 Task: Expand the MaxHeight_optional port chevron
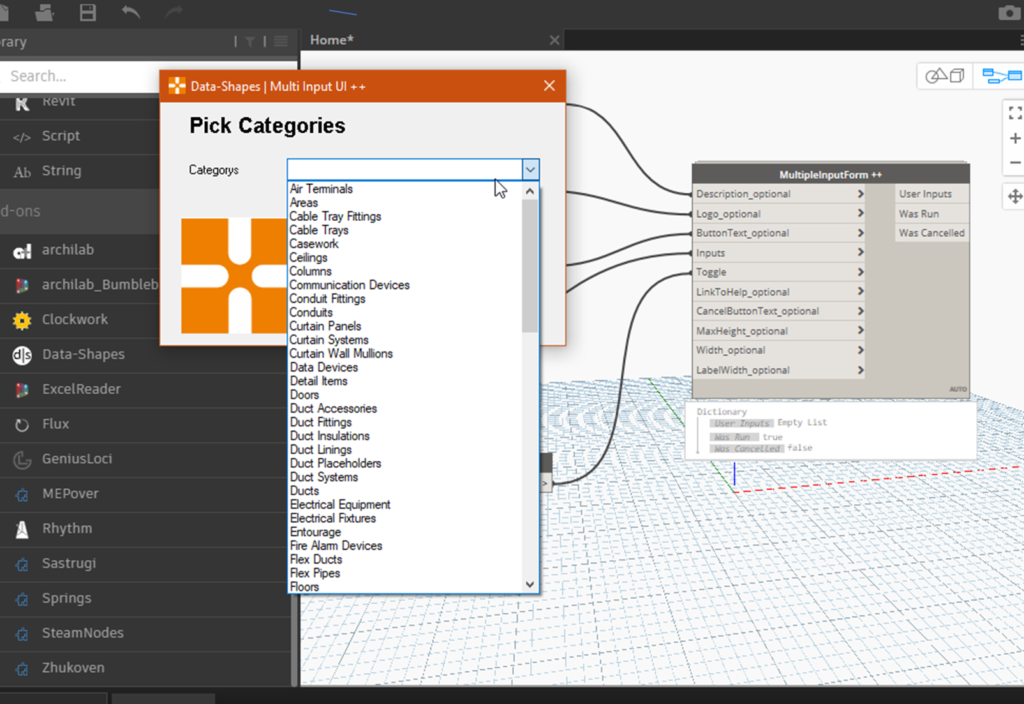(x=861, y=331)
